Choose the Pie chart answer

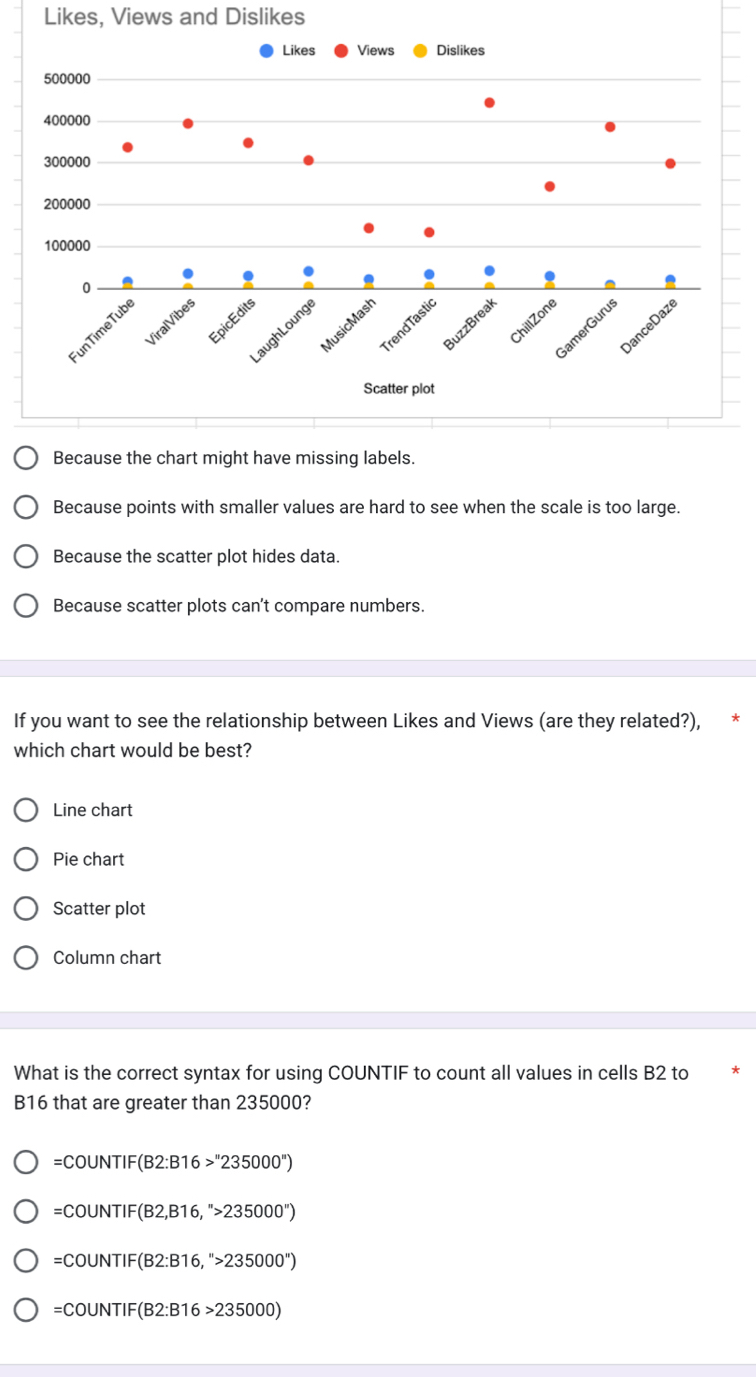pos(29,859)
